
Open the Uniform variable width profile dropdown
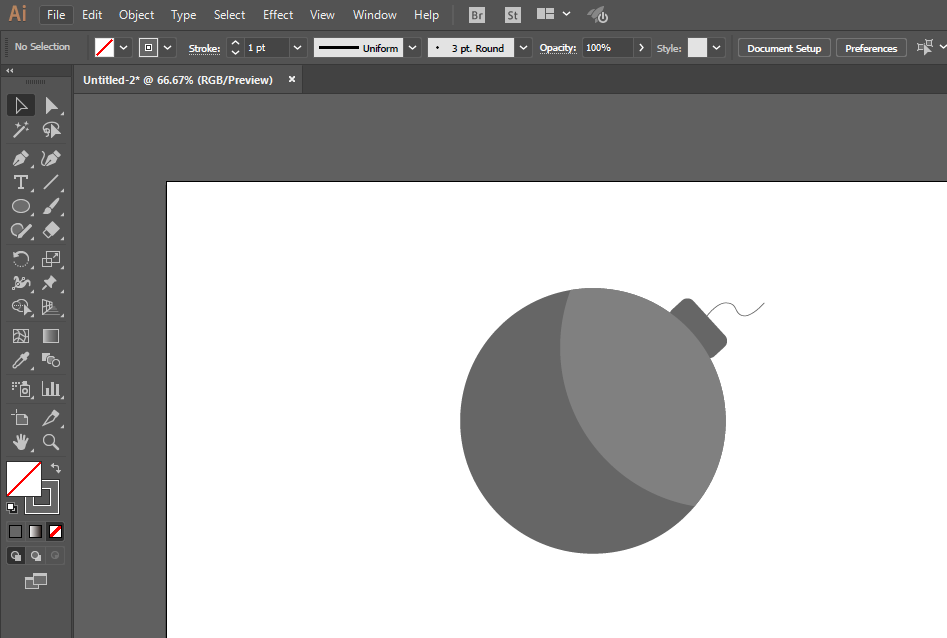tap(413, 48)
